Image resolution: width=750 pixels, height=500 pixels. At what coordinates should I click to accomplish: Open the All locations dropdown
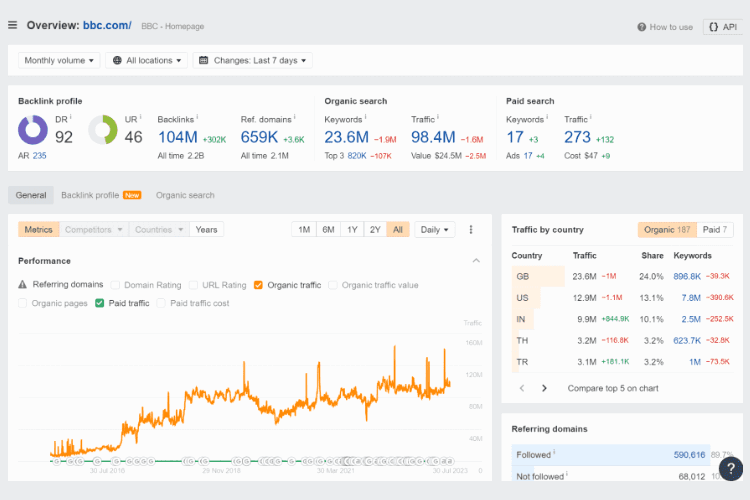click(x=146, y=60)
